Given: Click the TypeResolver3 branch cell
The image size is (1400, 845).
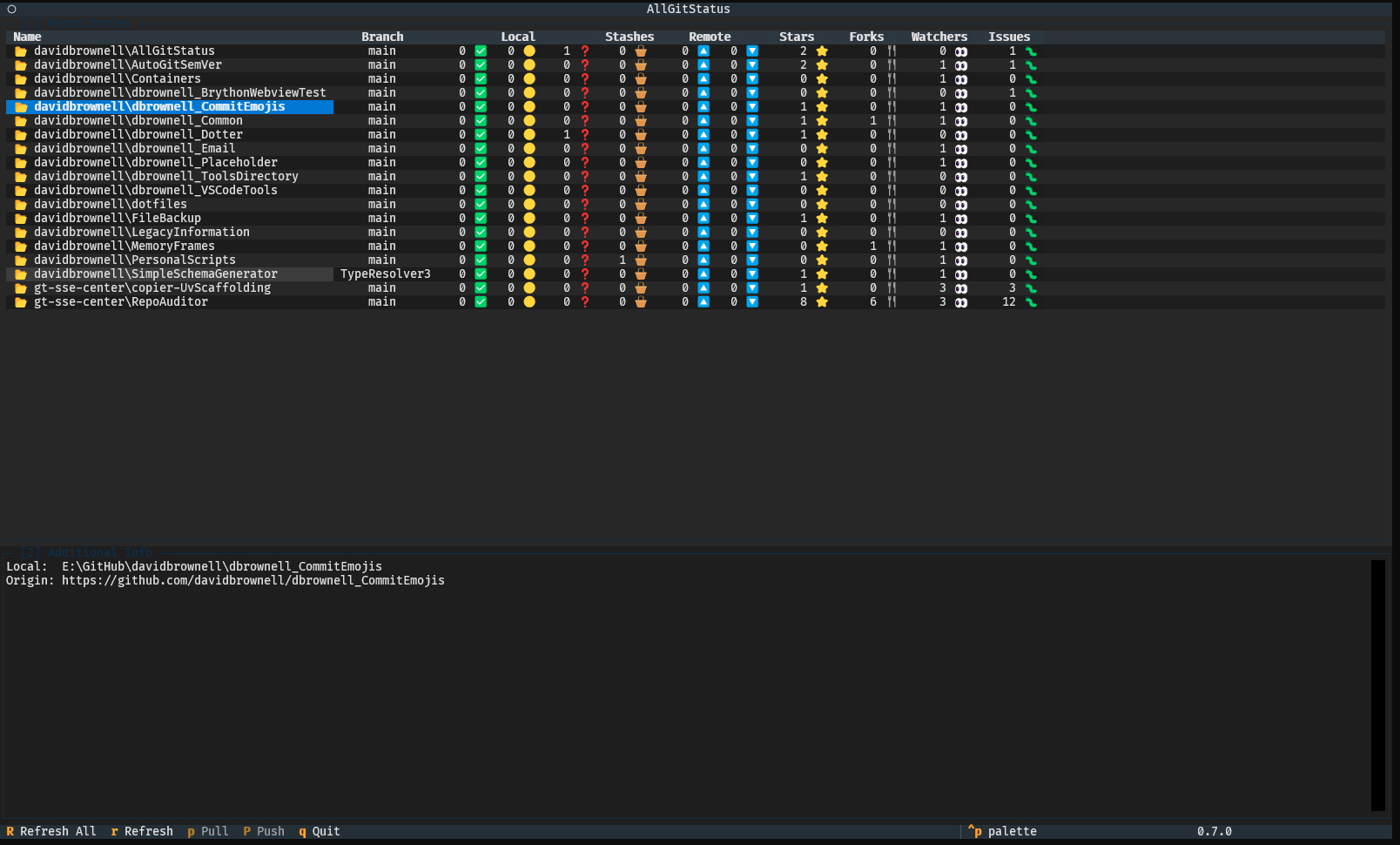Looking at the screenshot, I should click(x=386, y=274).
